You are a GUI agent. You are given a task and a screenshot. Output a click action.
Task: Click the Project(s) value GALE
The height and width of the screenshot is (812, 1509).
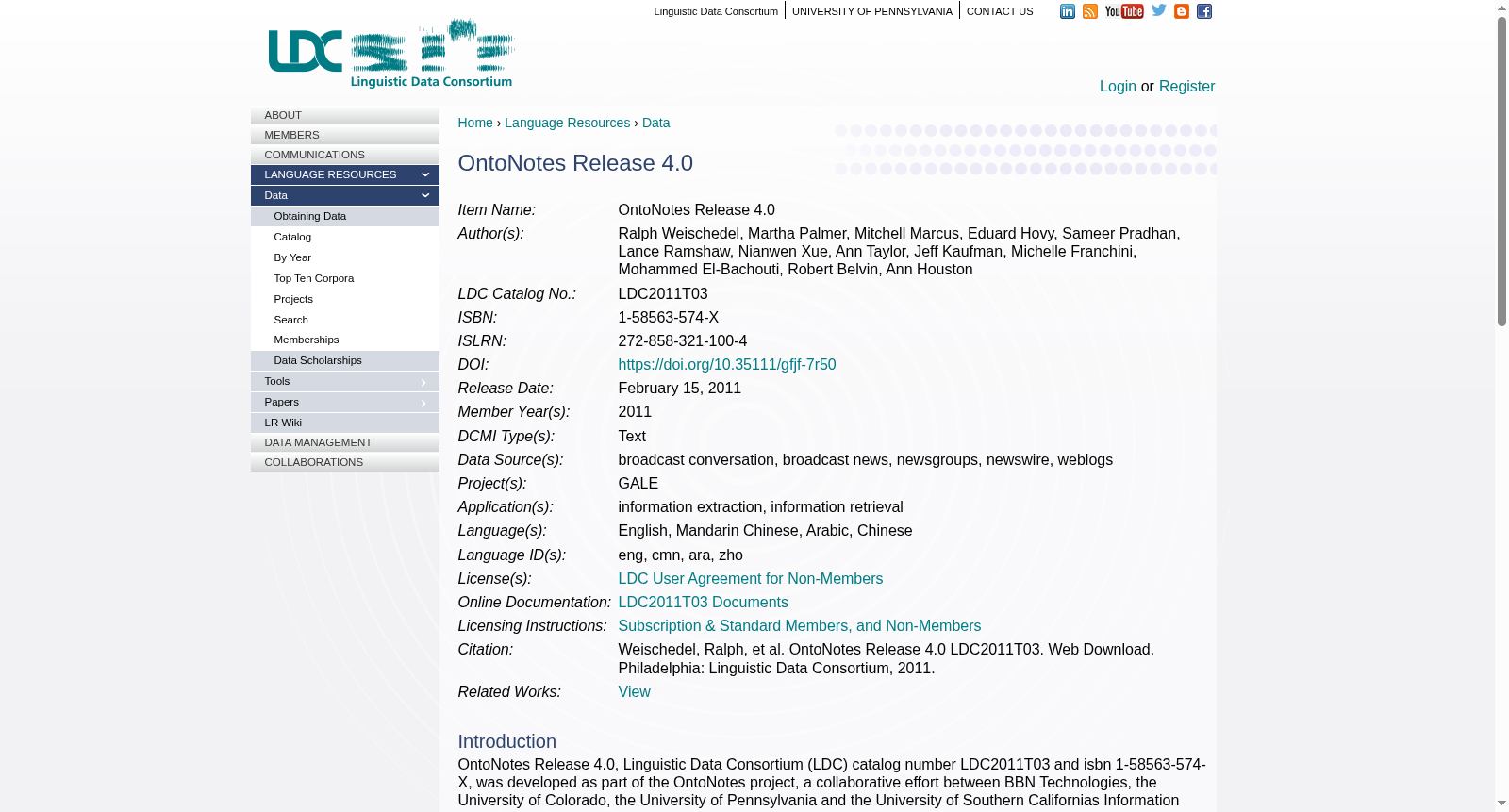pyautogui.click(x=638, y=483)
